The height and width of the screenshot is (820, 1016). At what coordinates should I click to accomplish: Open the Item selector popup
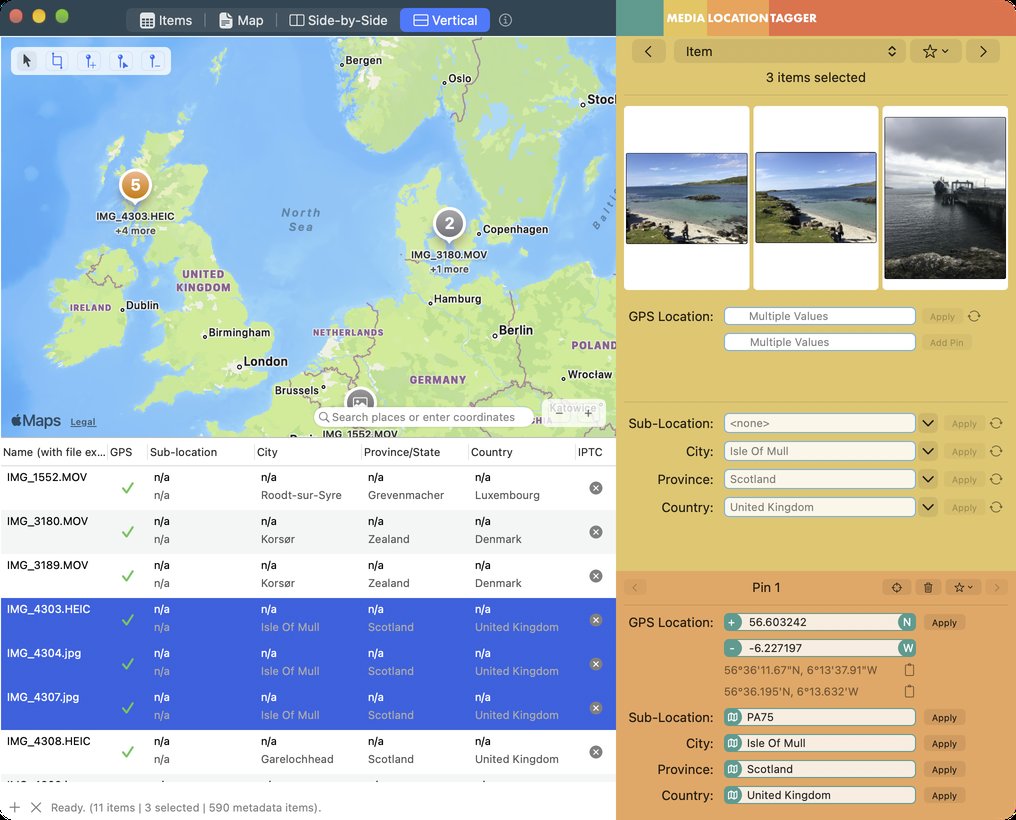coord(789,51)
